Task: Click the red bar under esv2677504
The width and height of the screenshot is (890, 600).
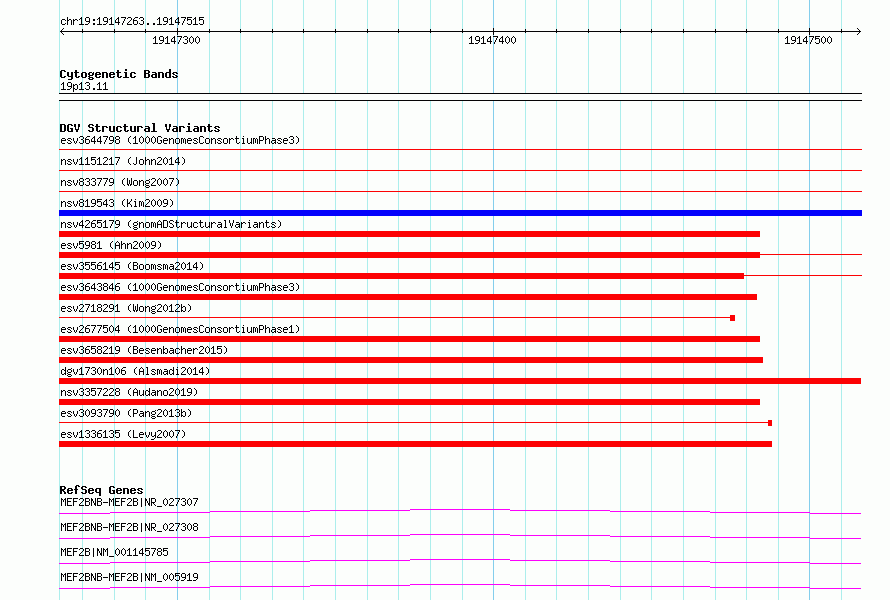Action: pyautogui.click(x=409, y=339)
